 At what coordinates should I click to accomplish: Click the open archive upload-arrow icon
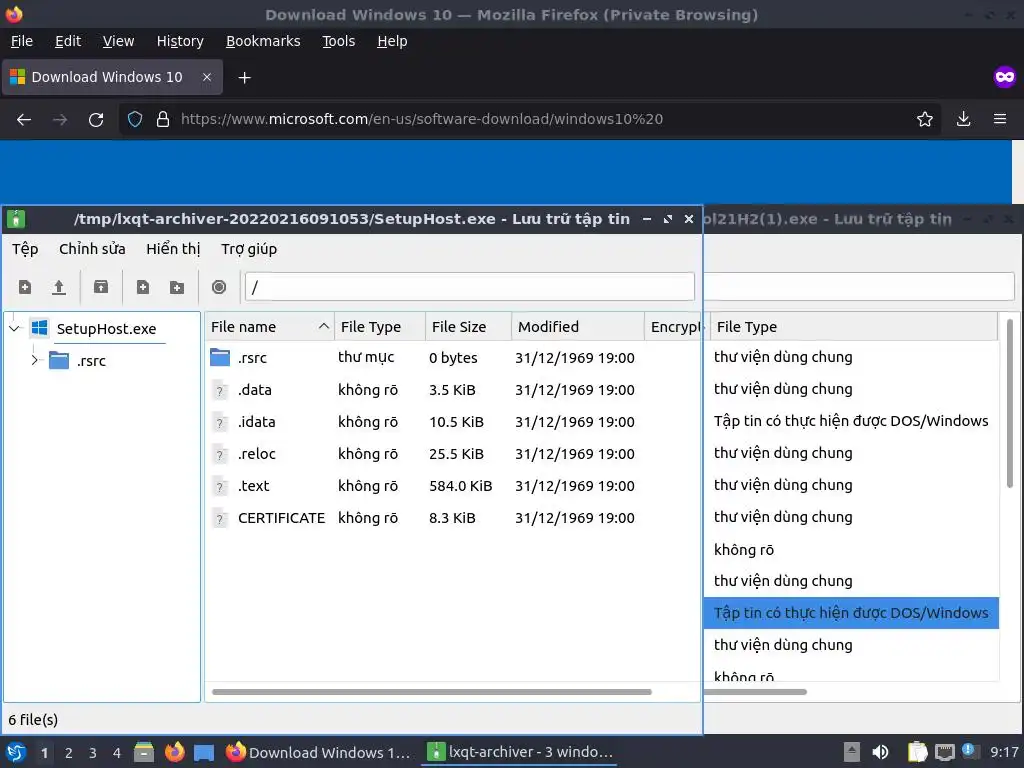pos(59,287)
